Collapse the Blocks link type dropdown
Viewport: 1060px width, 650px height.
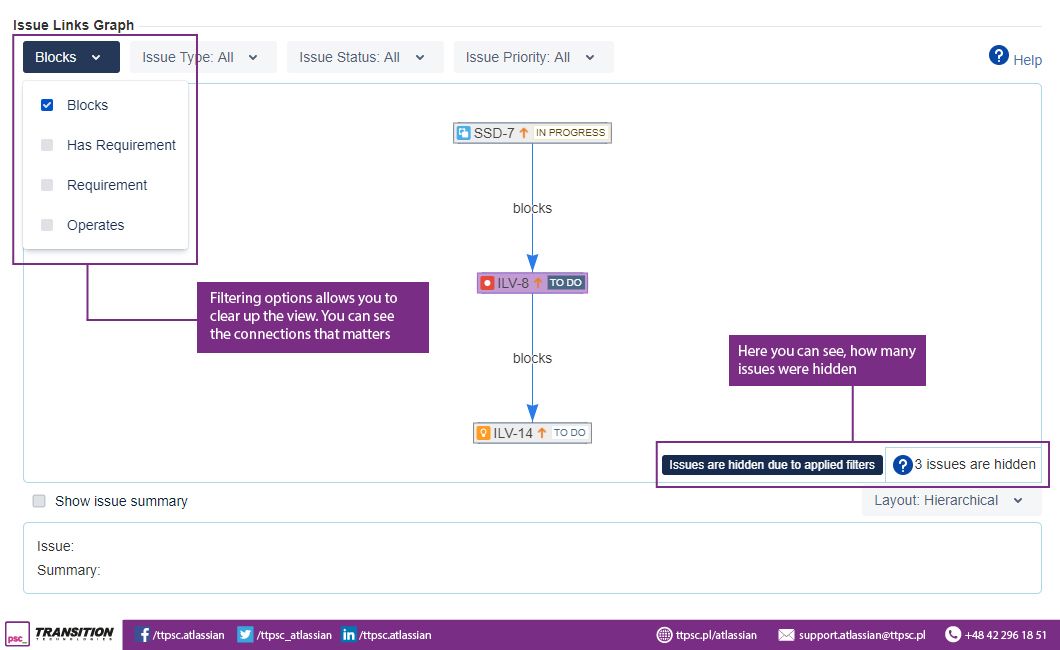[x=71, y=57]
